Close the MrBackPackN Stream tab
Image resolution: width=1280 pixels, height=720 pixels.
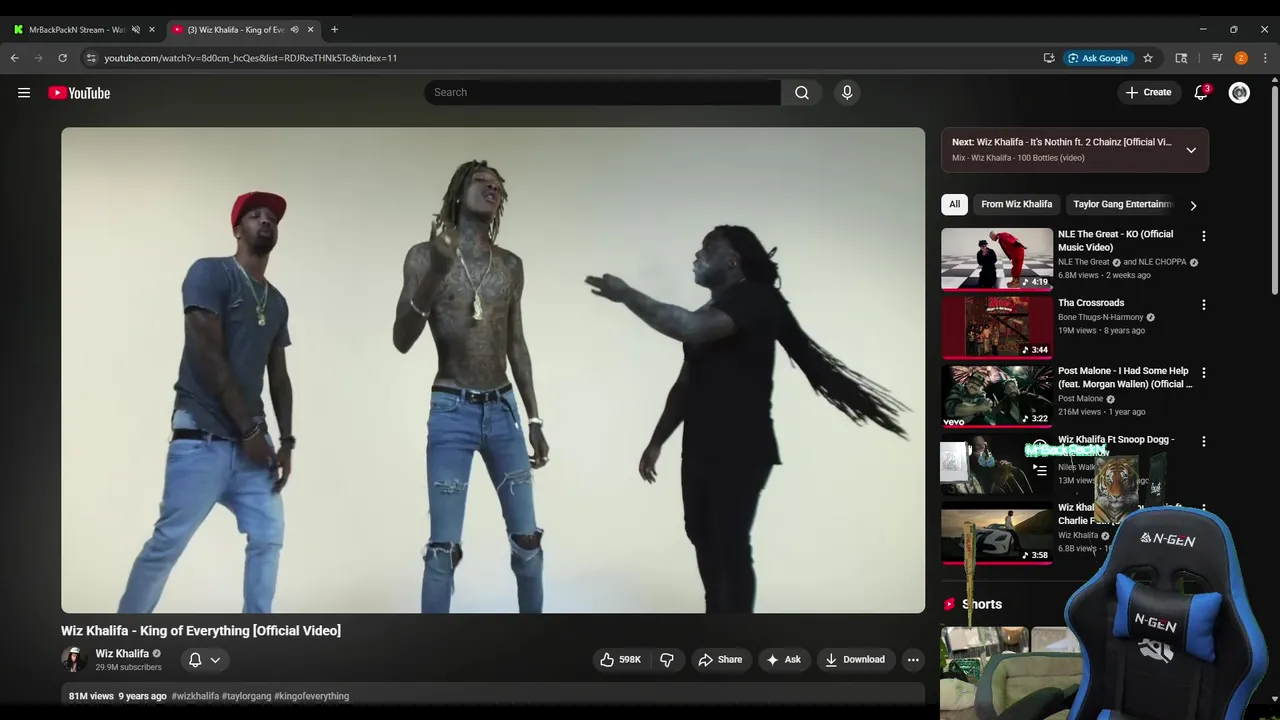click(152, 30)
